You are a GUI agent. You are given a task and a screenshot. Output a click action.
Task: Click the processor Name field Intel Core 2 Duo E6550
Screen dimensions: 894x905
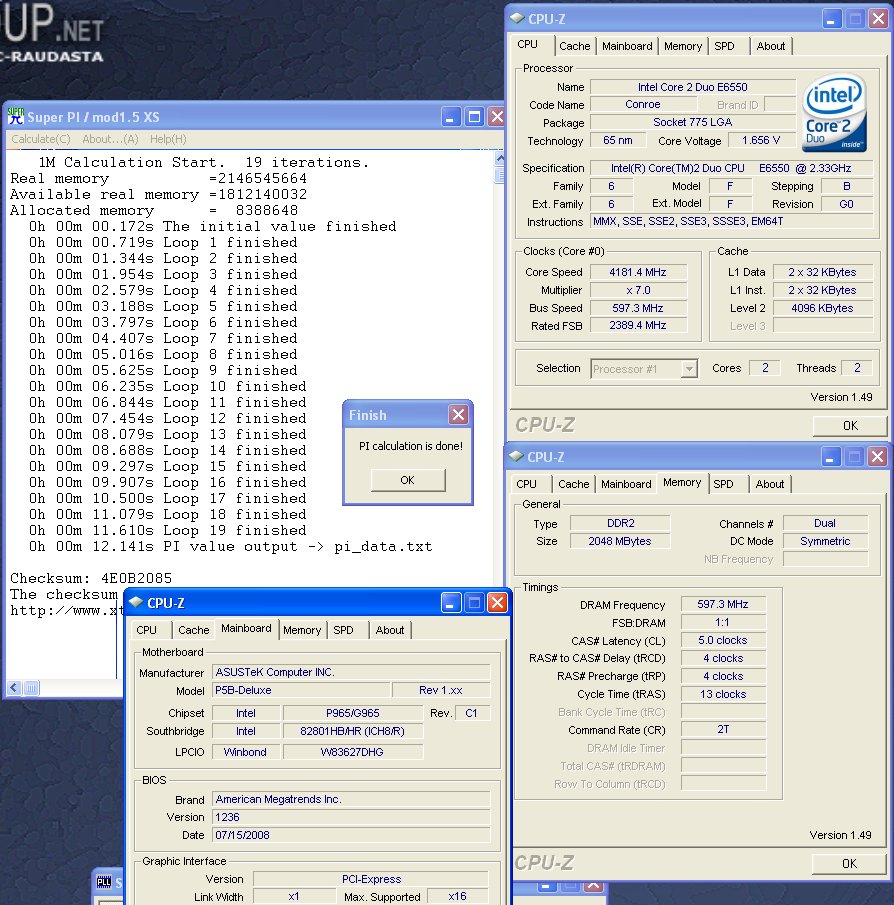coord(693,87)
